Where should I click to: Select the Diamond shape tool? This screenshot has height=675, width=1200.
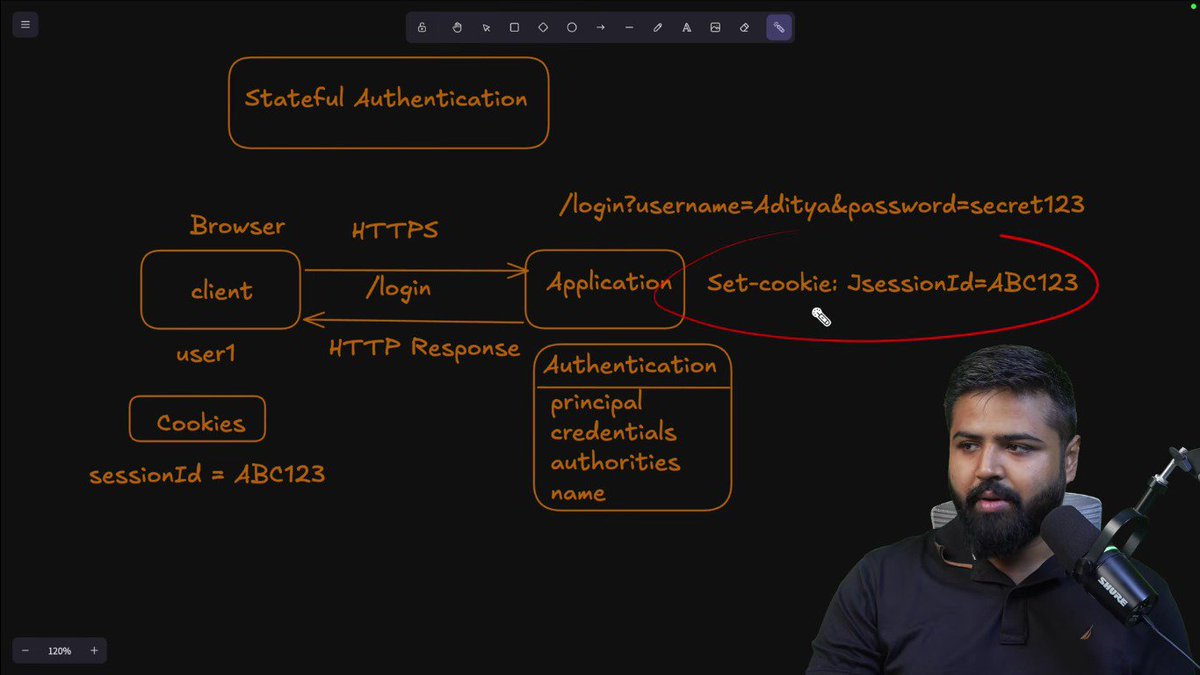tap(543, 27)
